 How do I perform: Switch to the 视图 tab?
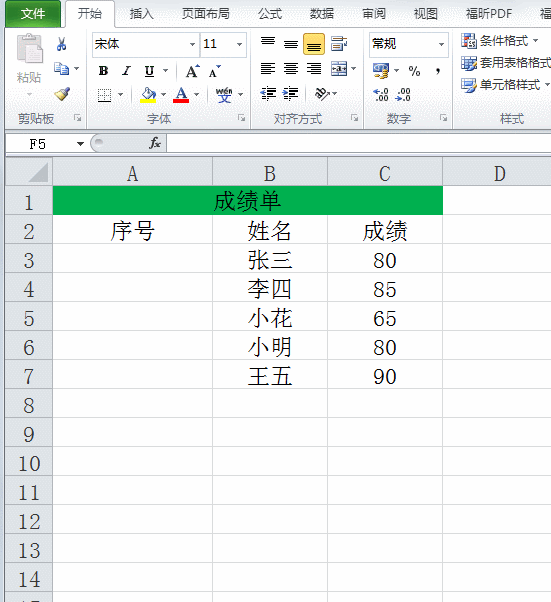pyautogui.click(x=426, y=14)
